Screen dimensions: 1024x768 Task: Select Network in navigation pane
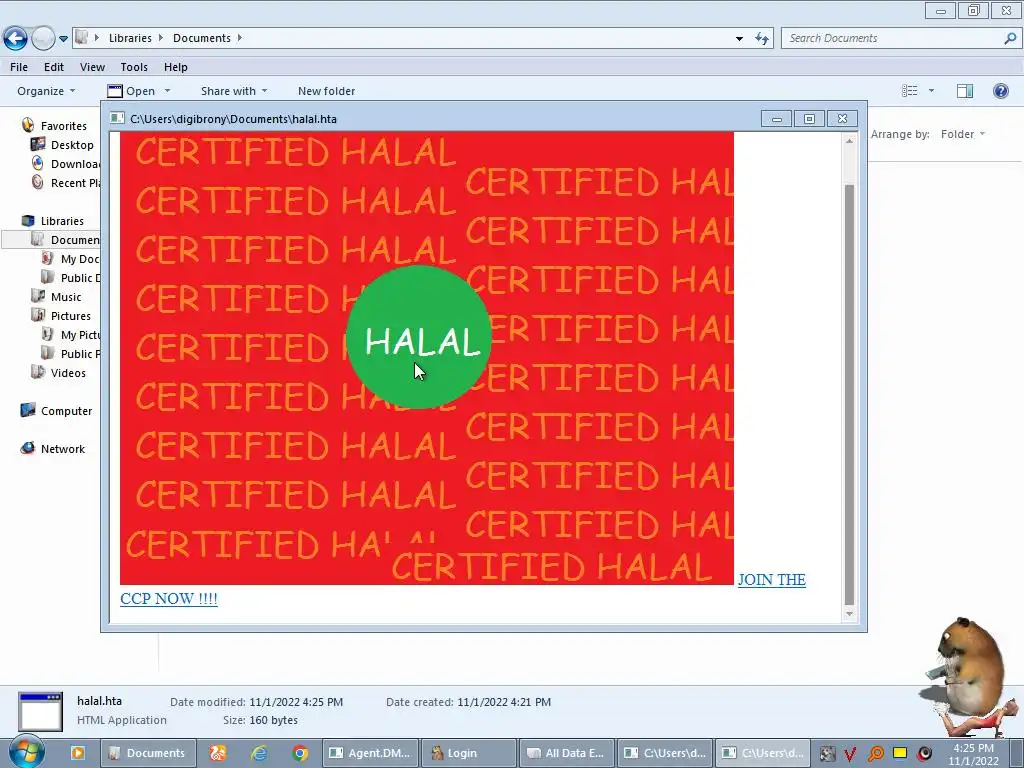(63, 449)
